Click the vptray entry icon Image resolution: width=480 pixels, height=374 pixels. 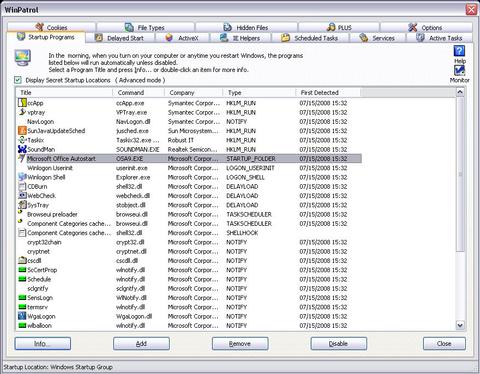tap(22, 112)
